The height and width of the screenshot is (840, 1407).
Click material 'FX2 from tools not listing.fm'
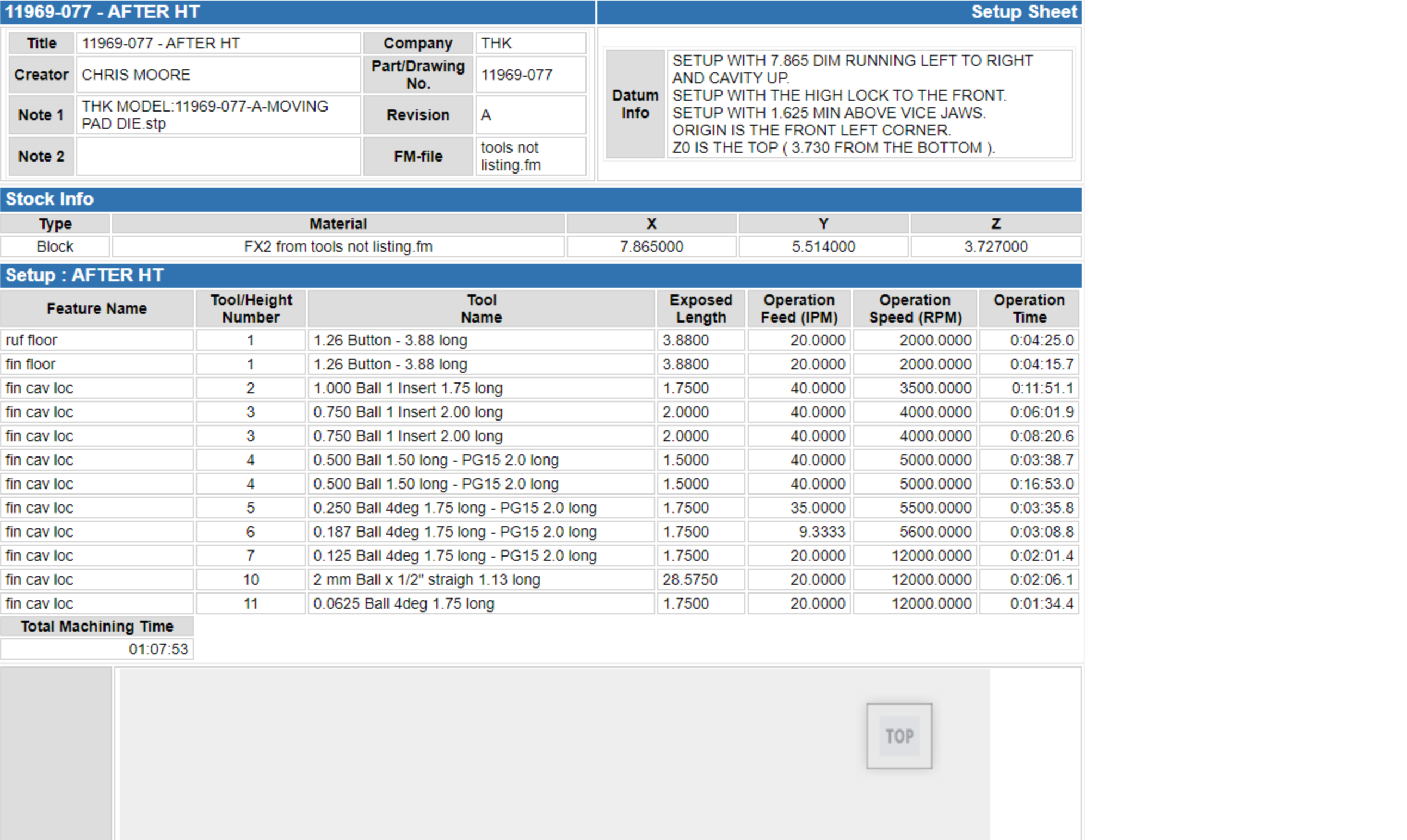pyautogui.click(x=338, y=247)
